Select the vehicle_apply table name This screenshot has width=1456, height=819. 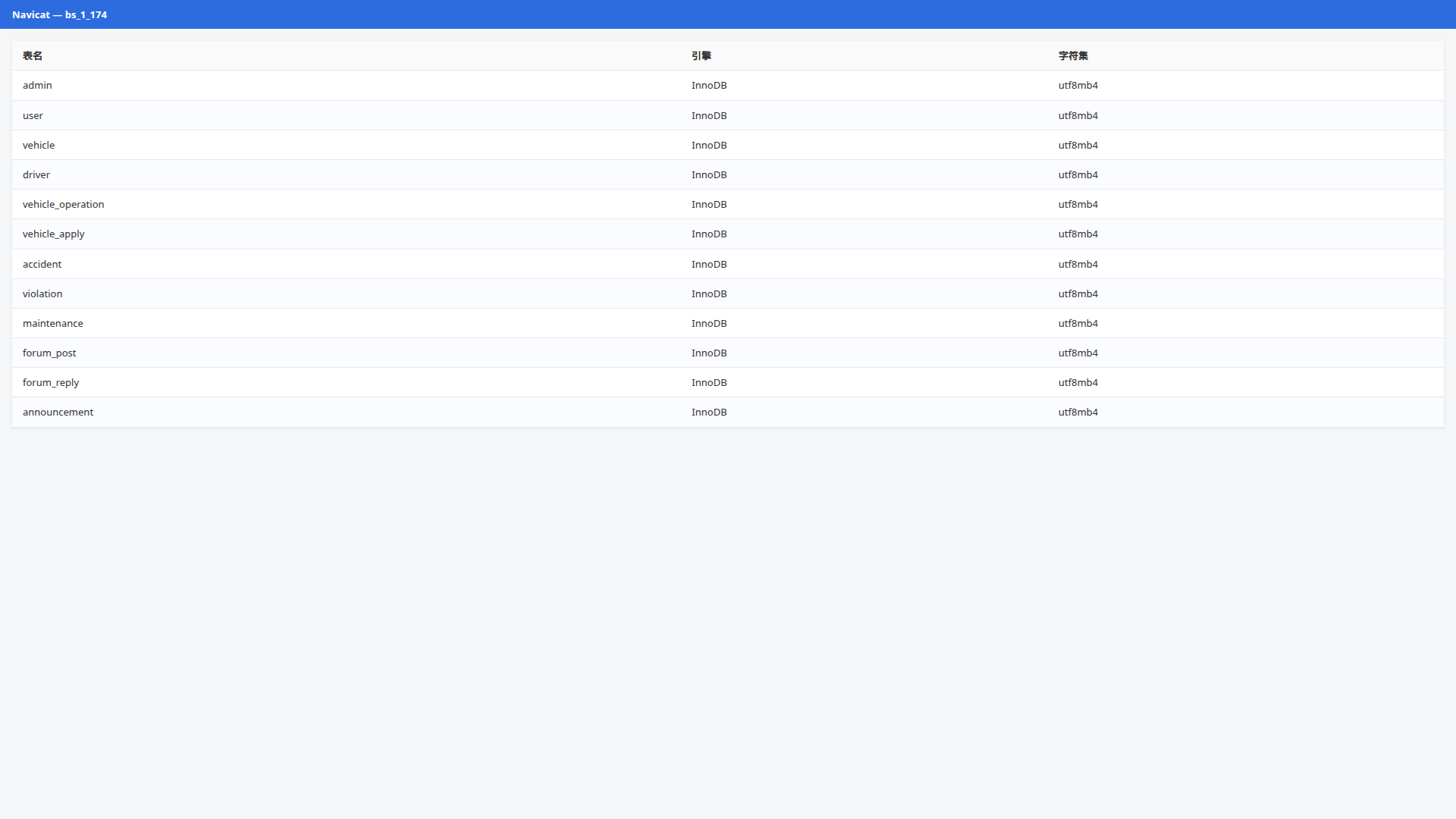point(53,234)
